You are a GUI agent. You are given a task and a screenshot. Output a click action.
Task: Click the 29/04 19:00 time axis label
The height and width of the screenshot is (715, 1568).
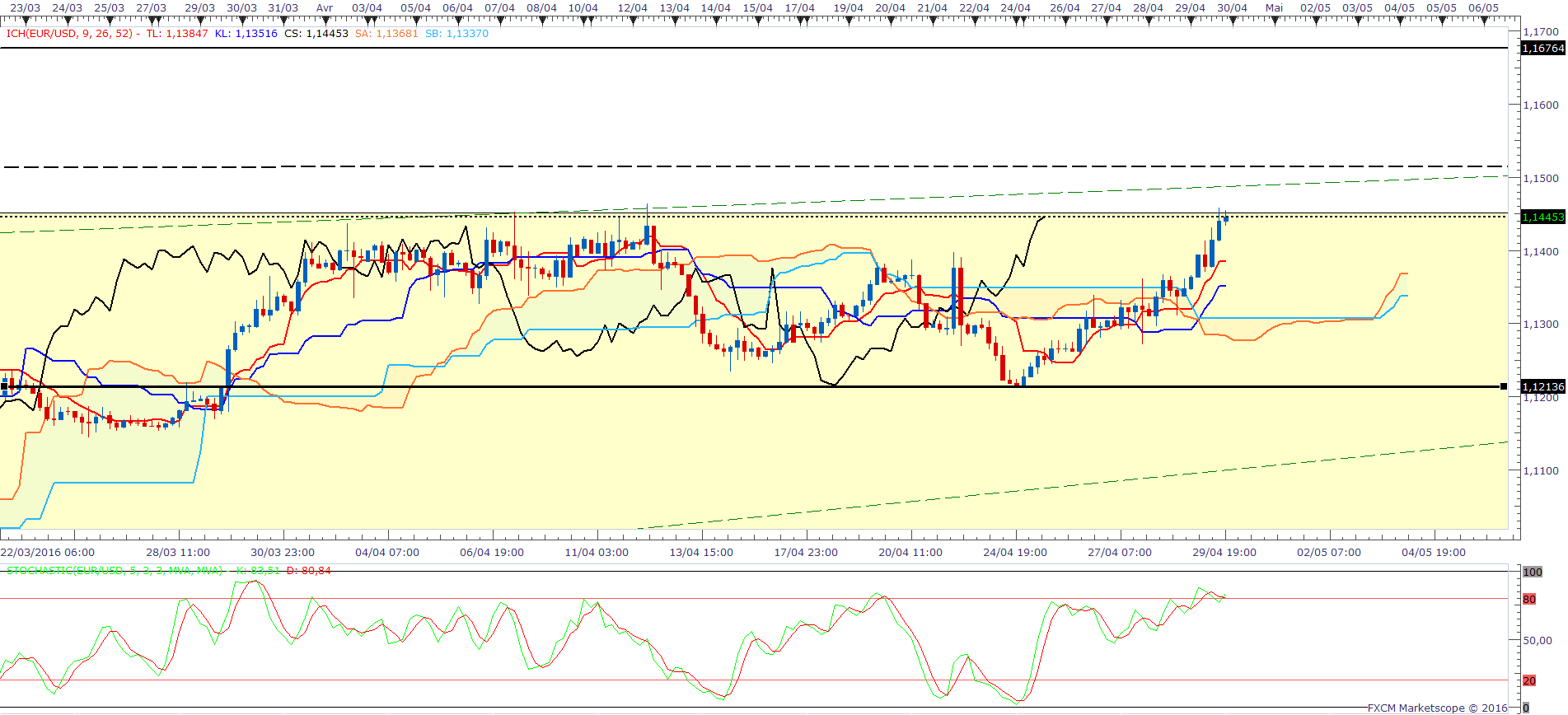point(1224,553)
